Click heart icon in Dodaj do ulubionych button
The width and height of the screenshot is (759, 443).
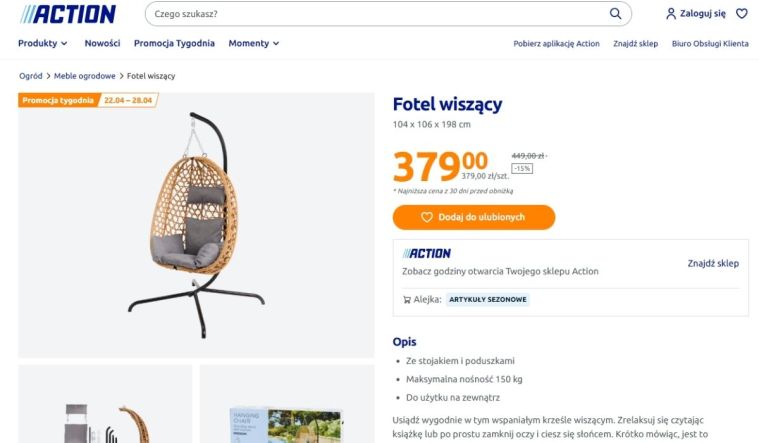[x=426, y=217]
